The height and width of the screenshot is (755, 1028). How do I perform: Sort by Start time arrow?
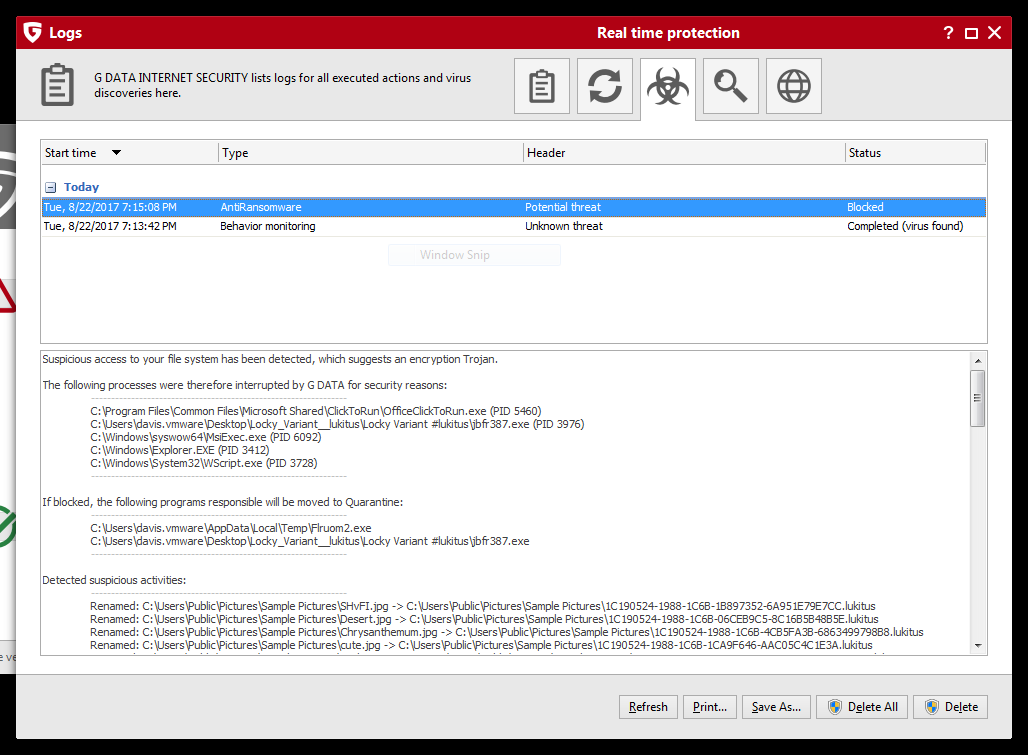point(116,153)
